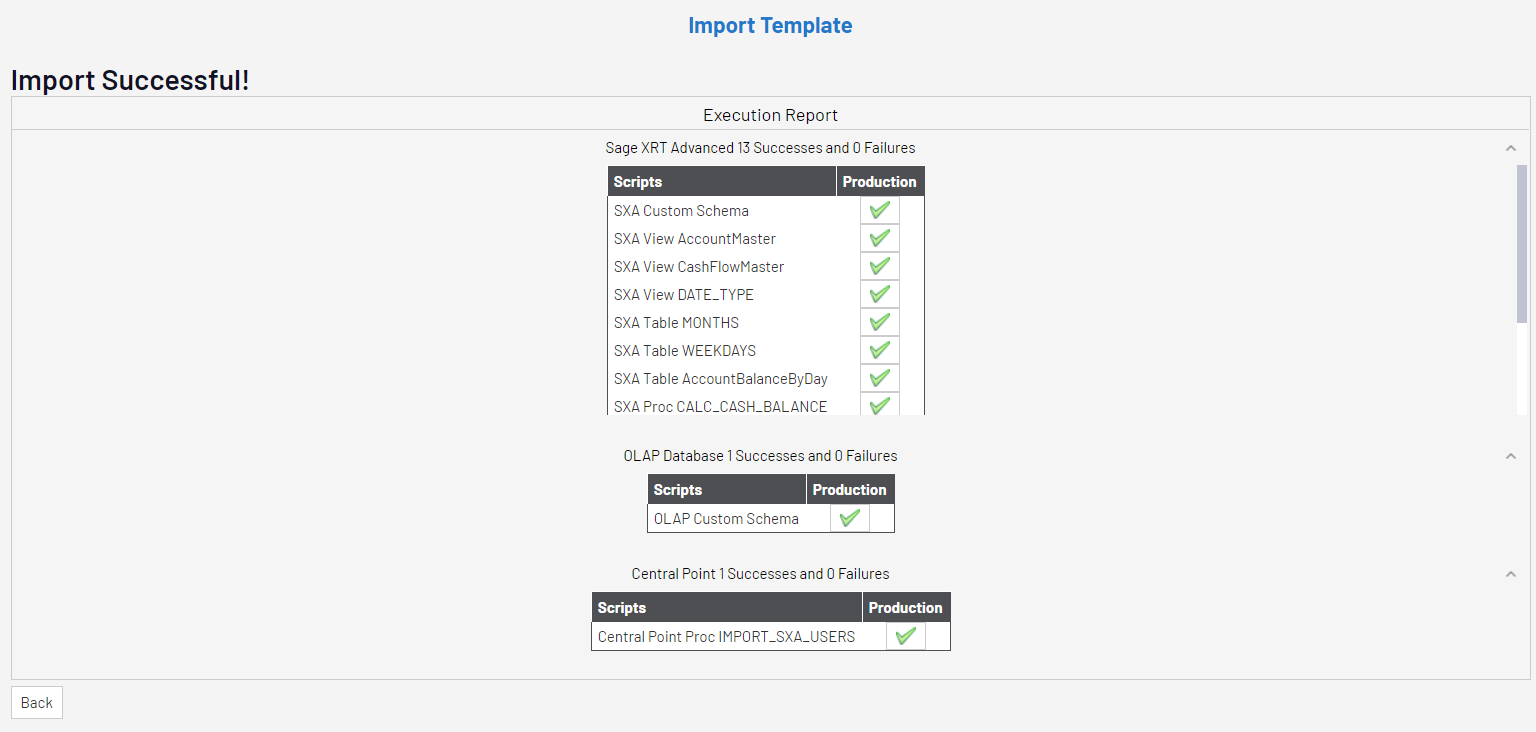The image size is (1536, 732).
Task: Click the Sage XRT script list scrollbar
Action: pyautogui.click(x=1522, y=245)
